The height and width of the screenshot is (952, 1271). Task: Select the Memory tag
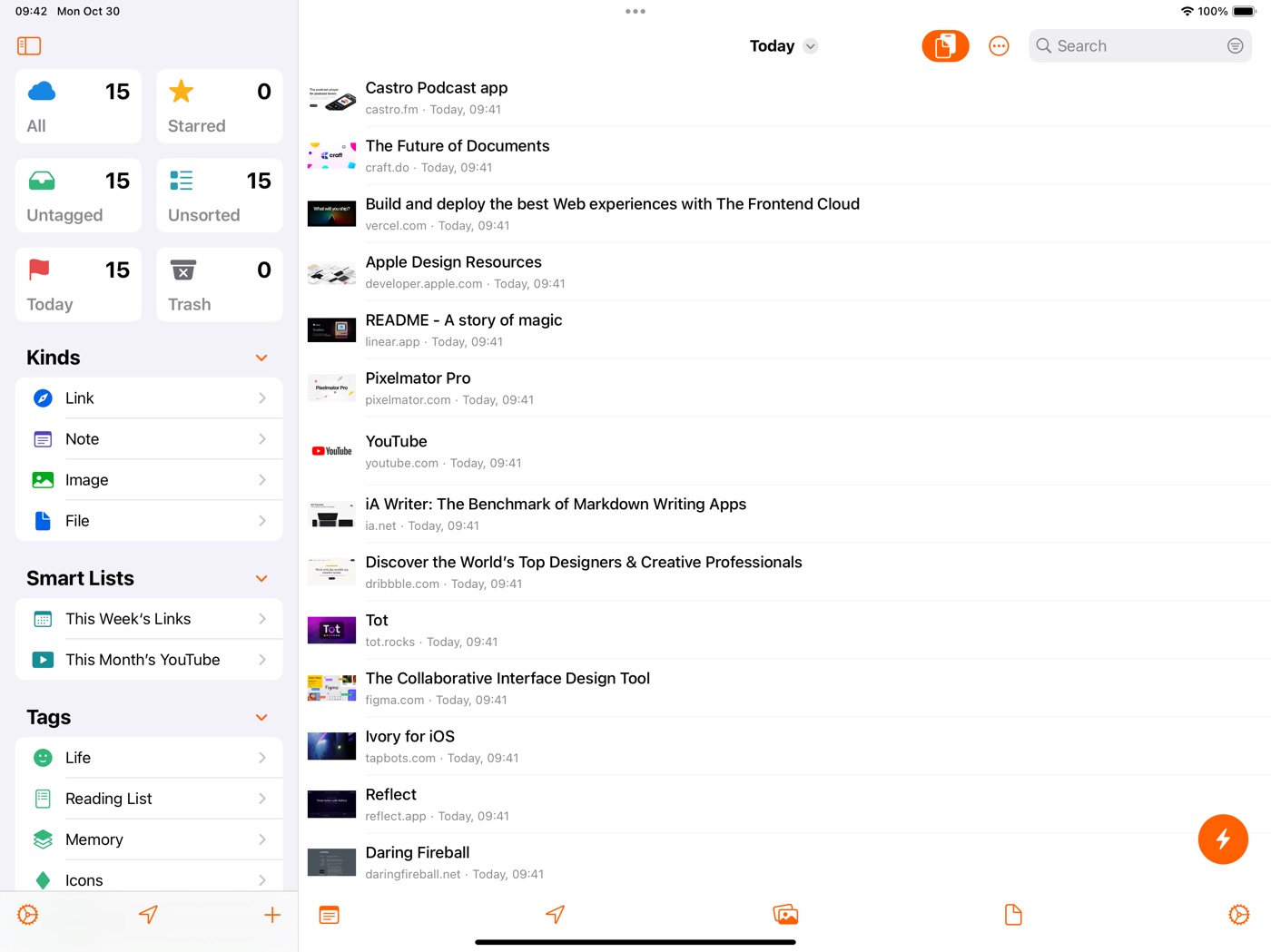pyautogui.click(x=149, y=839)
